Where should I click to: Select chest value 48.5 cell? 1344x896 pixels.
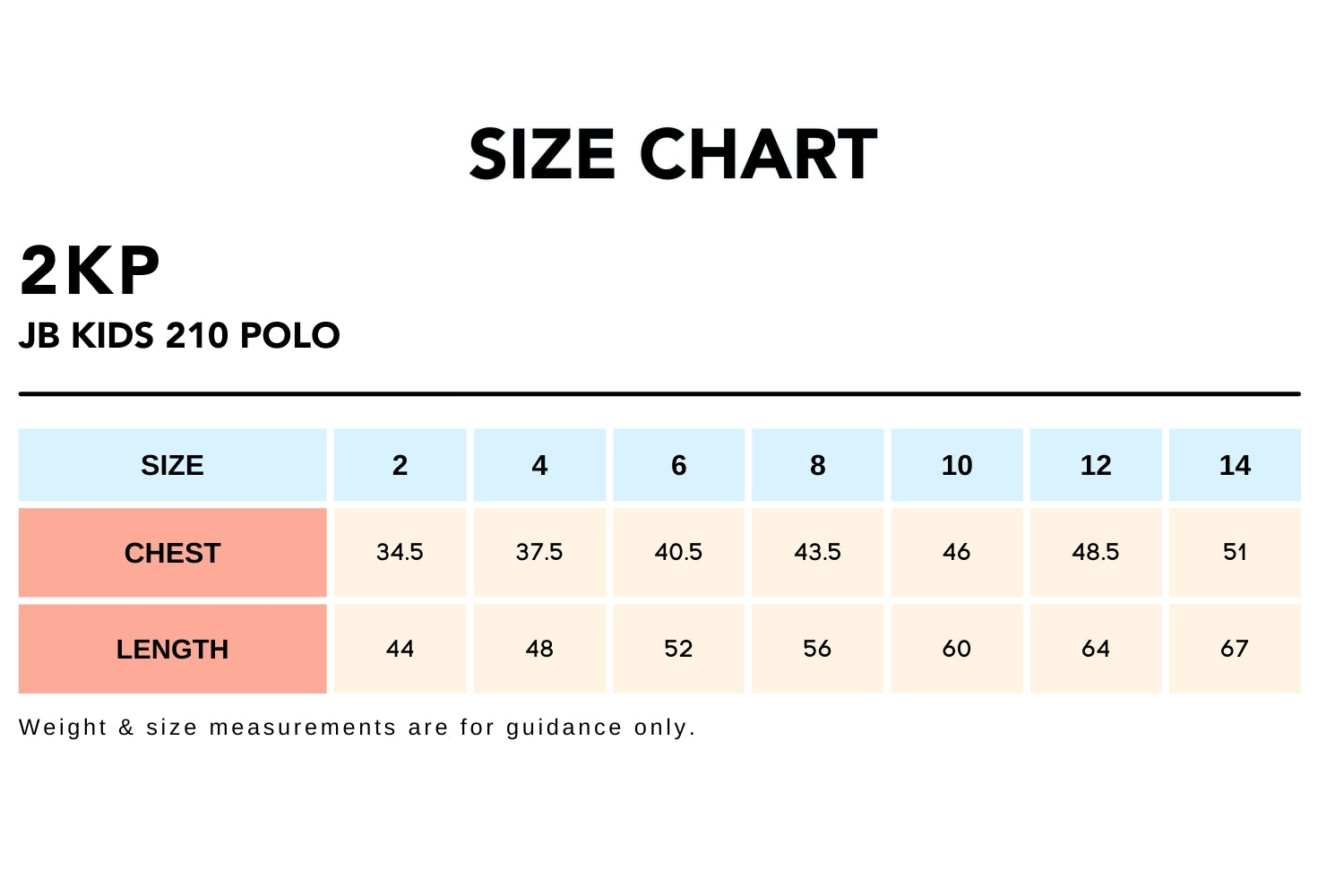click(x=1095, y=552)
